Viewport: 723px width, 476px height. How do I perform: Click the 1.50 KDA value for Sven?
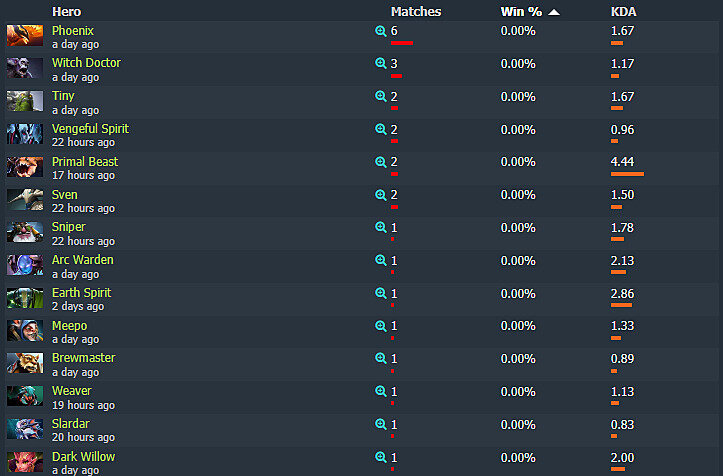(x=622, y=195)
